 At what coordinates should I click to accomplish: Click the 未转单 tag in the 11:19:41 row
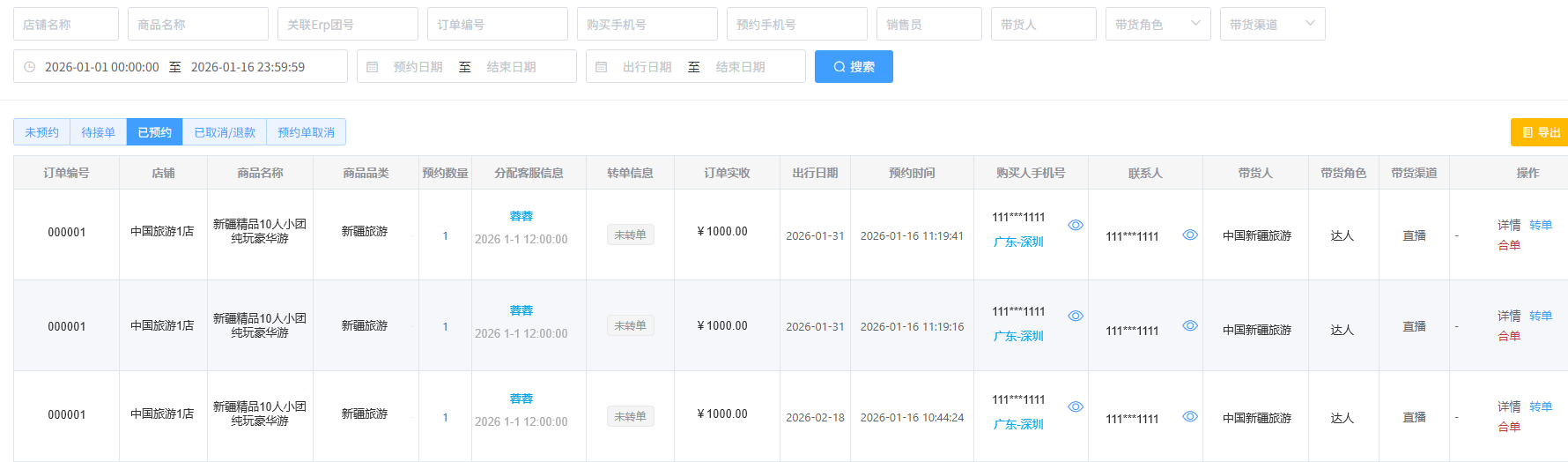tap(631, 235)
